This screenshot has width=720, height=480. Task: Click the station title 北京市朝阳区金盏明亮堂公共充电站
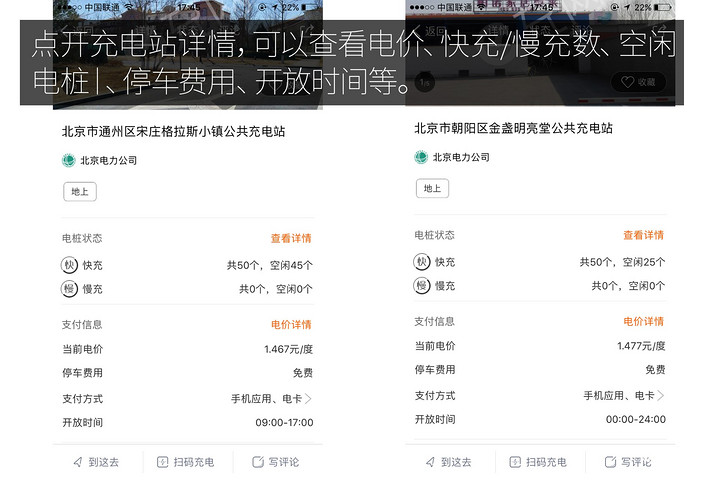point(513,129)
